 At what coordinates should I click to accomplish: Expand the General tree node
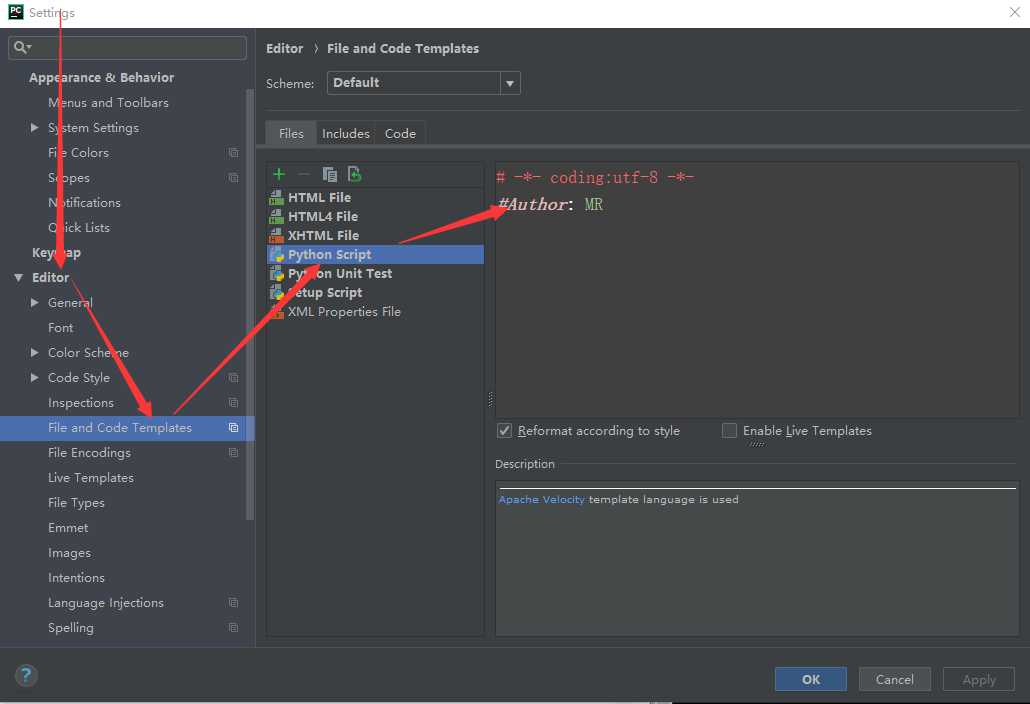coord(34,303)
